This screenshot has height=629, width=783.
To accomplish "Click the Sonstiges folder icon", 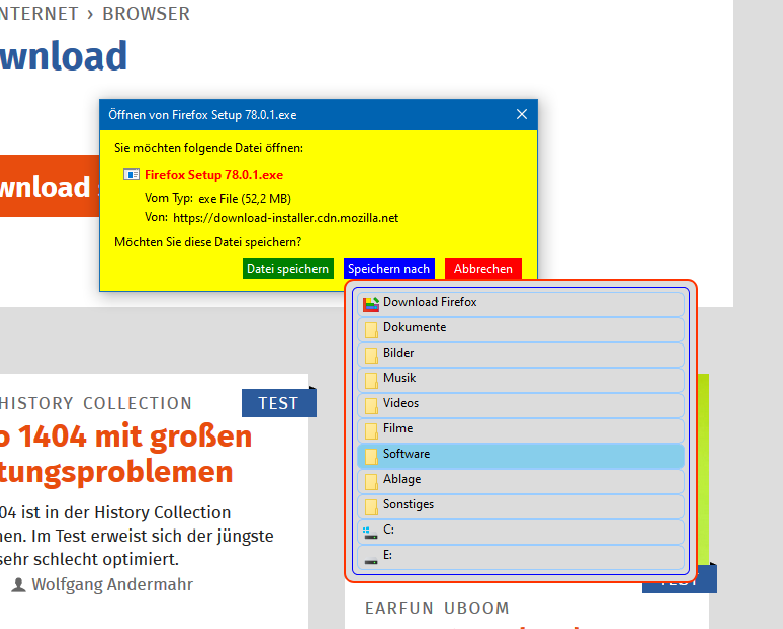I will (x=371, y=507).
